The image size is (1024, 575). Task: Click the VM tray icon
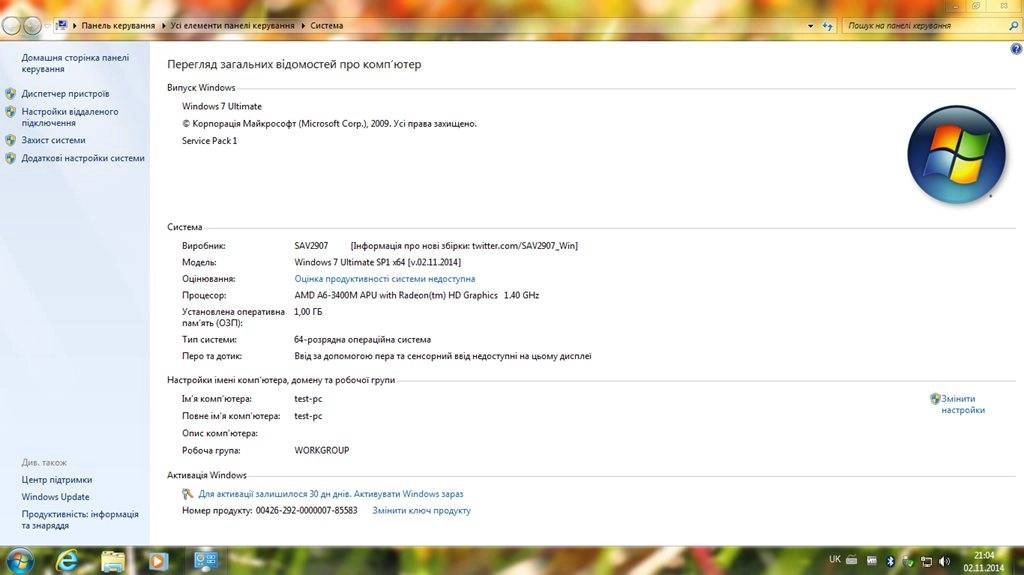pyautogui.click(x=871, y=560)
